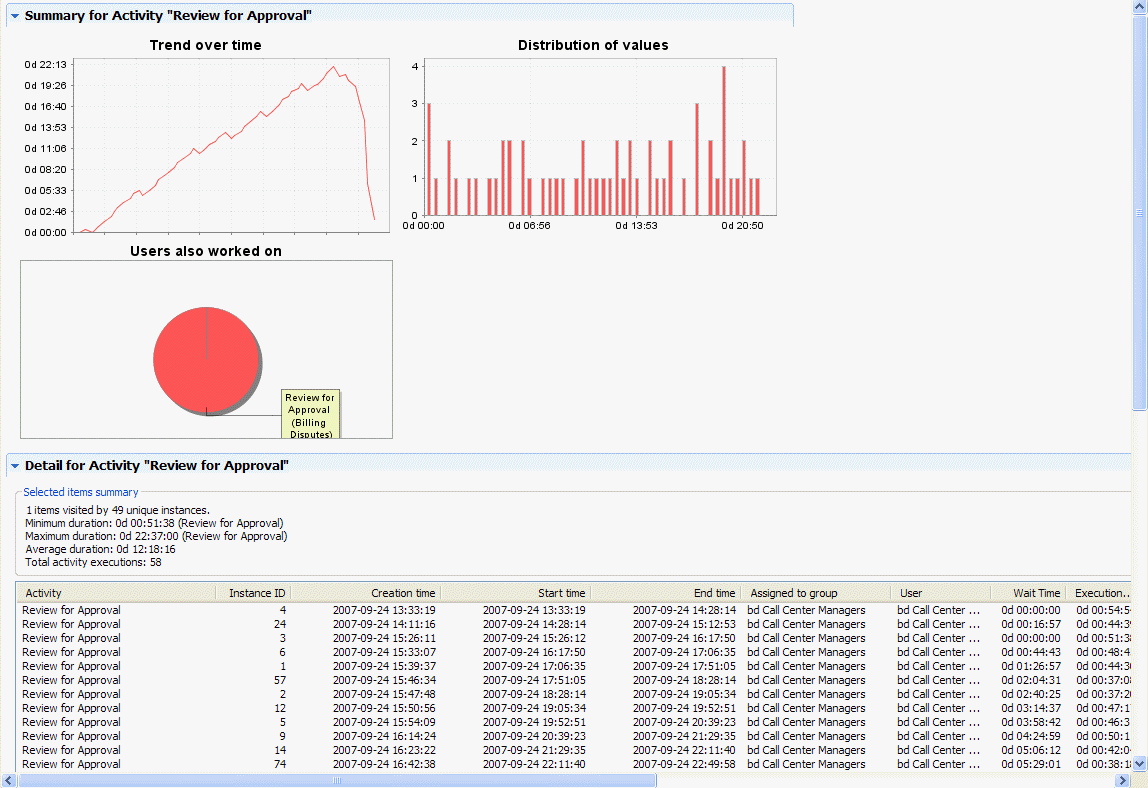Click the Assigned to group column header
The height and width of the screenshot is (788, 1148).
816,593
